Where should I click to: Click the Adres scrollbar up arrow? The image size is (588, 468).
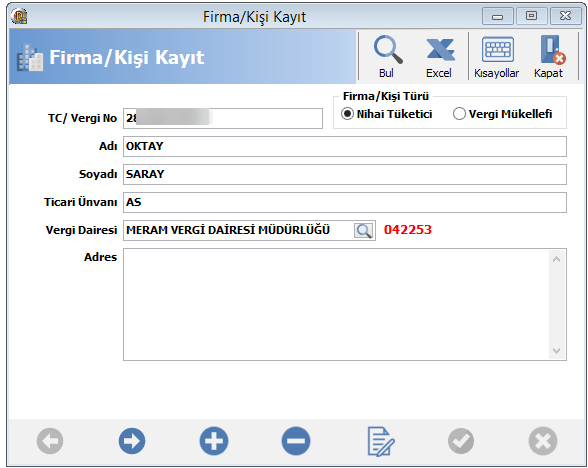point(557,259)
